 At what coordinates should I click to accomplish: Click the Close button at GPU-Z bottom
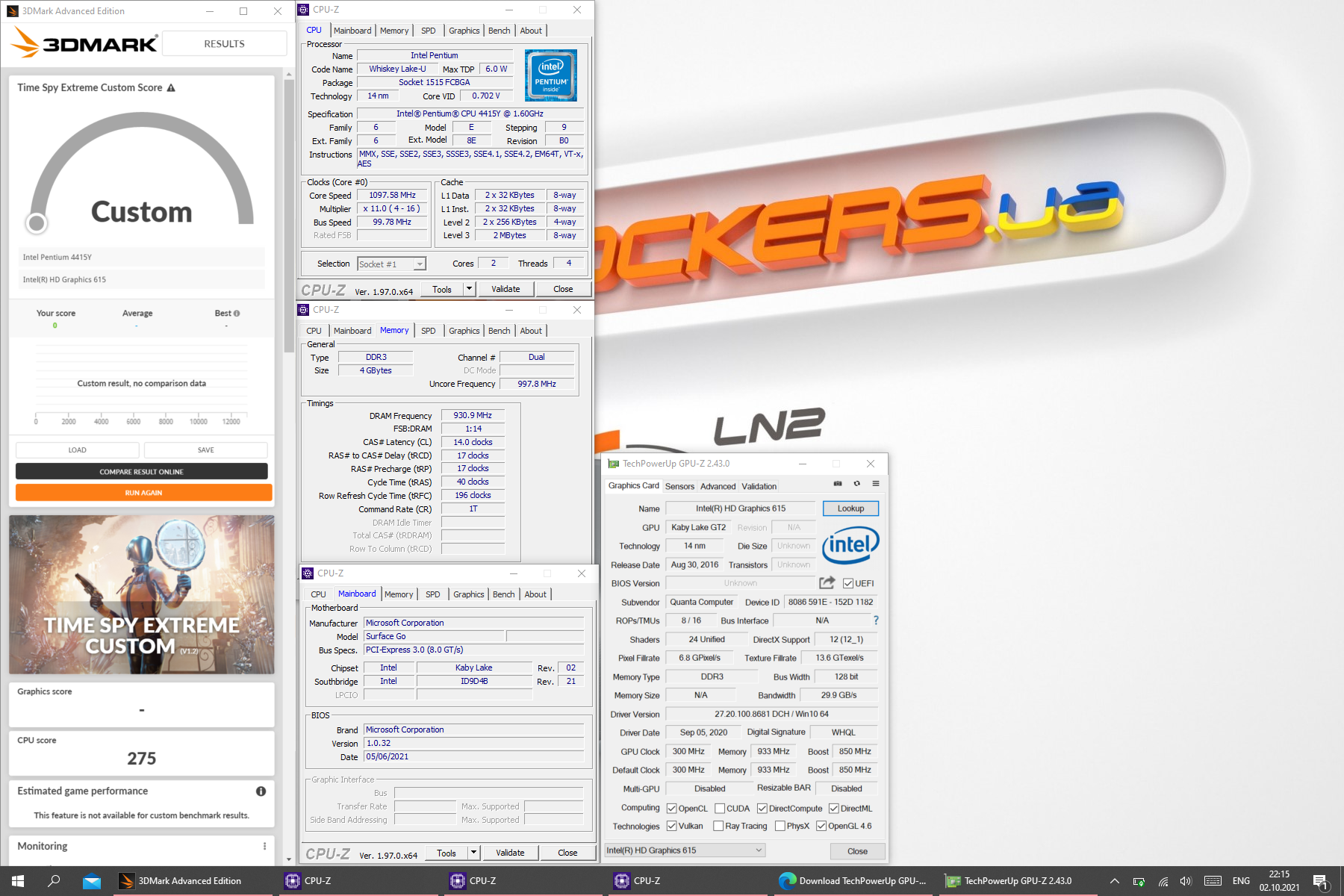click(857, 851)
